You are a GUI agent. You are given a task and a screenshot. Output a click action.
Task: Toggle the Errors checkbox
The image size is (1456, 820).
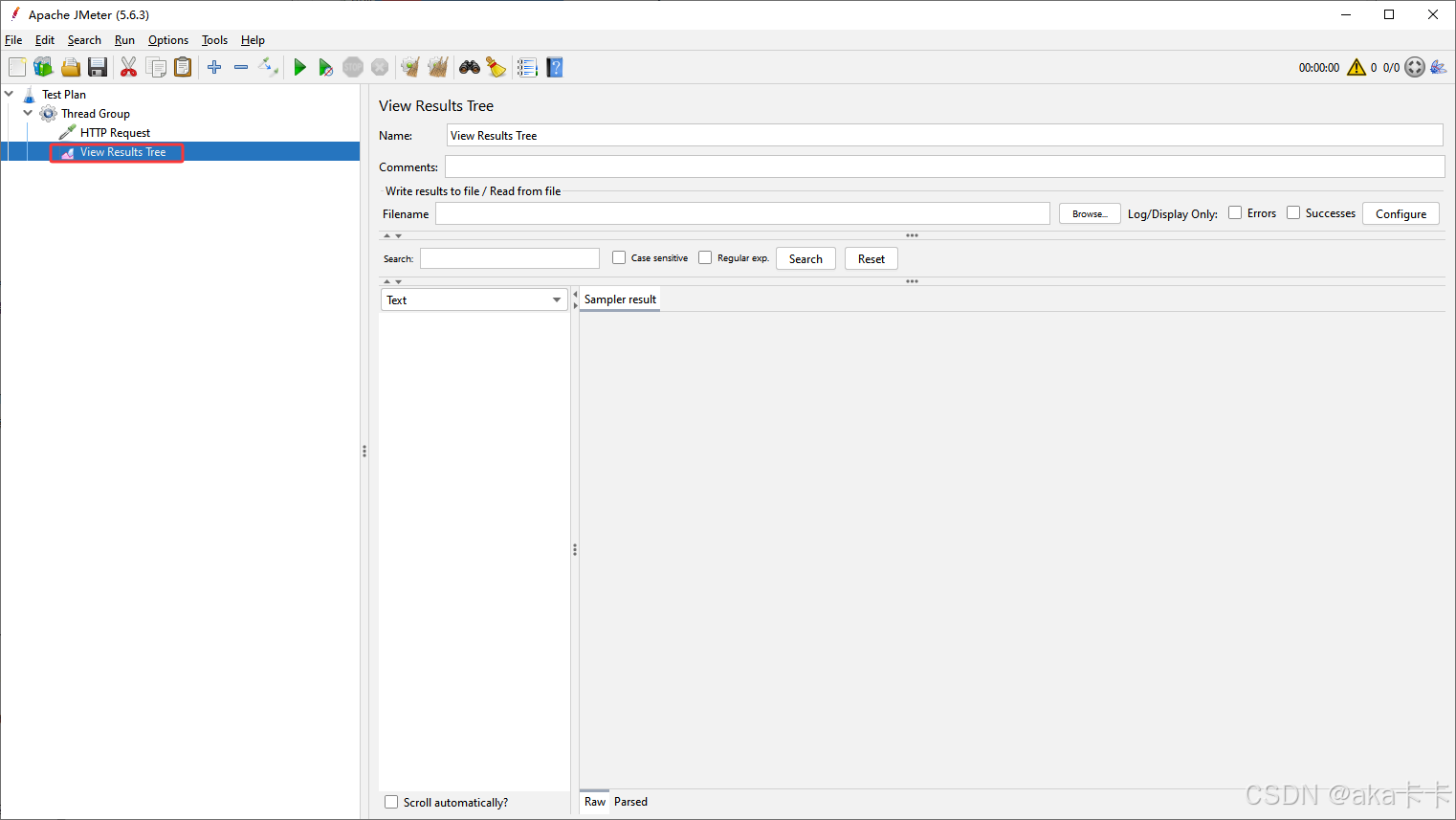[x=1235, y=212]
